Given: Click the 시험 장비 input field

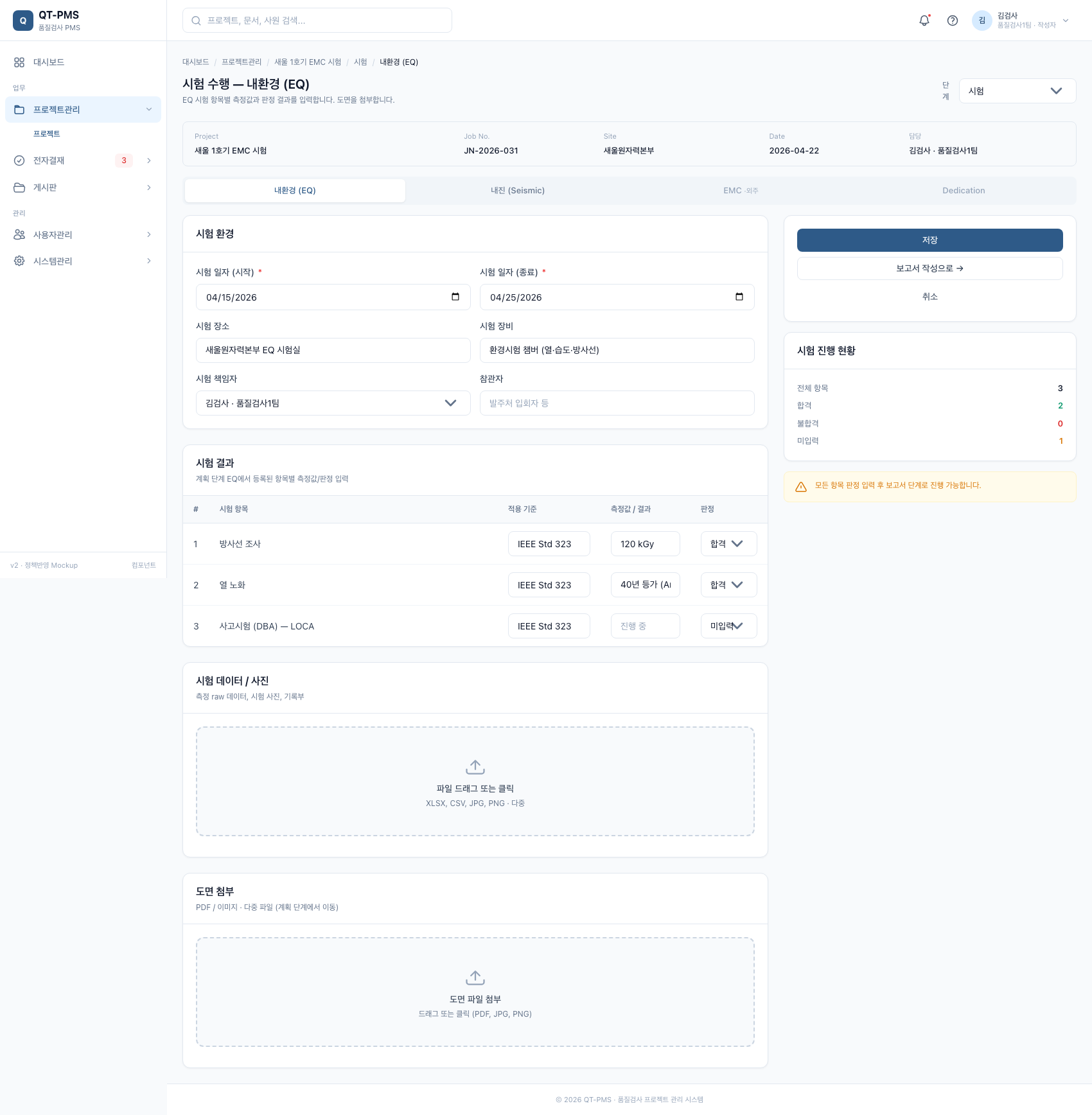Looking at the screenshot, I should (617, 351).
